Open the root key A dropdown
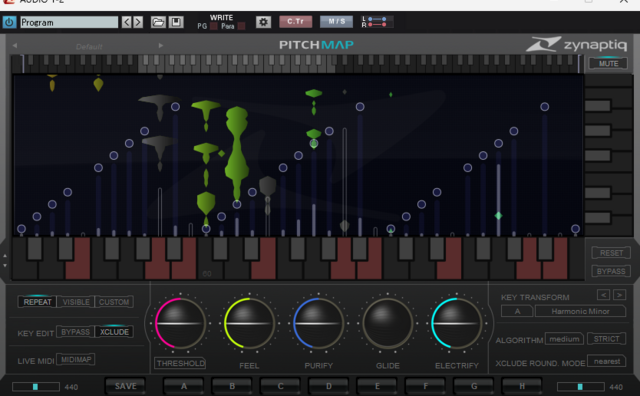Viewport: 640px width, 396px height. [x=517, y=311]
